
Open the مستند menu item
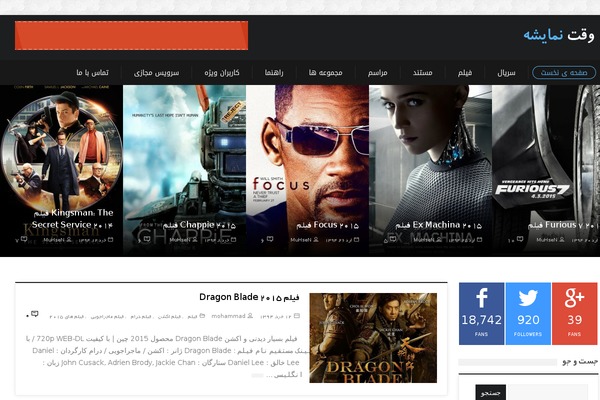point(423,73)
